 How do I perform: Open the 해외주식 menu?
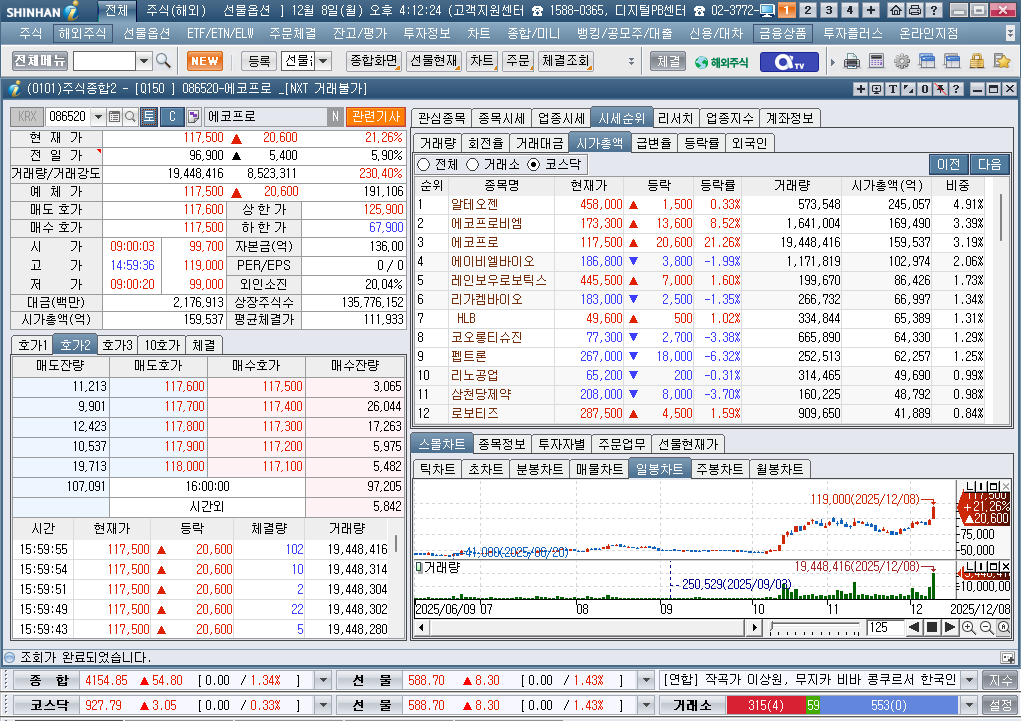(x=81, y=33)
